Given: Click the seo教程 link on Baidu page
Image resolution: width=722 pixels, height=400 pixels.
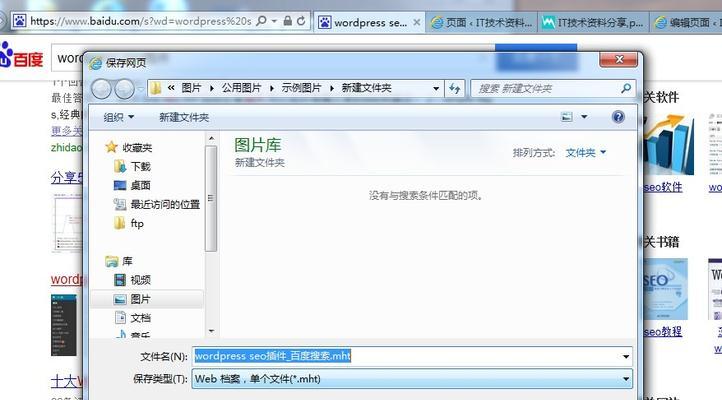Looking at the screenshot, I should pyautogui.click(x=663, y=332).
